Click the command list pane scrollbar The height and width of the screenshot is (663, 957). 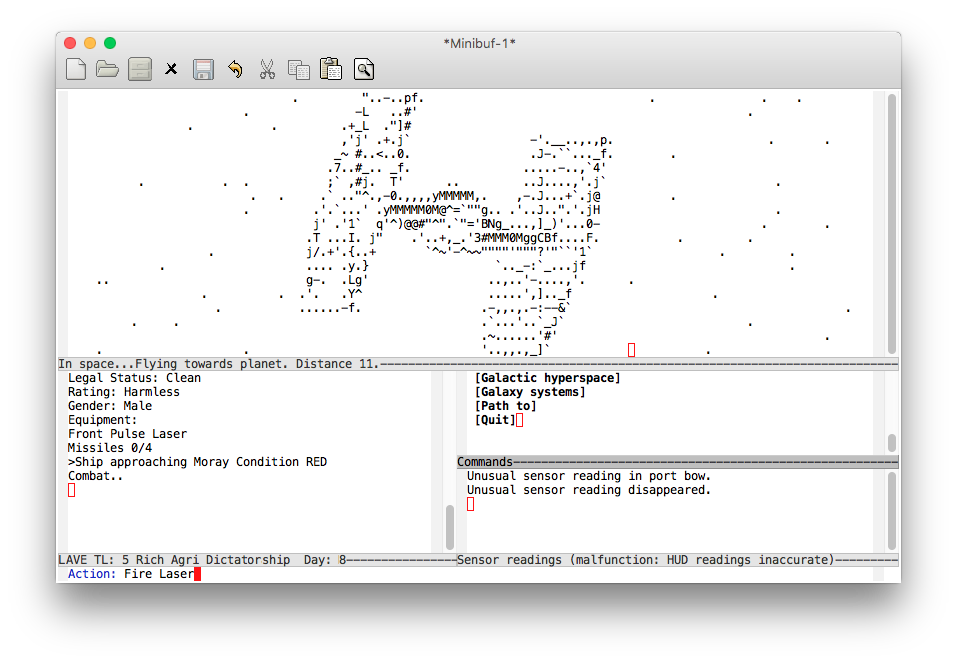[x=892, y=442]
